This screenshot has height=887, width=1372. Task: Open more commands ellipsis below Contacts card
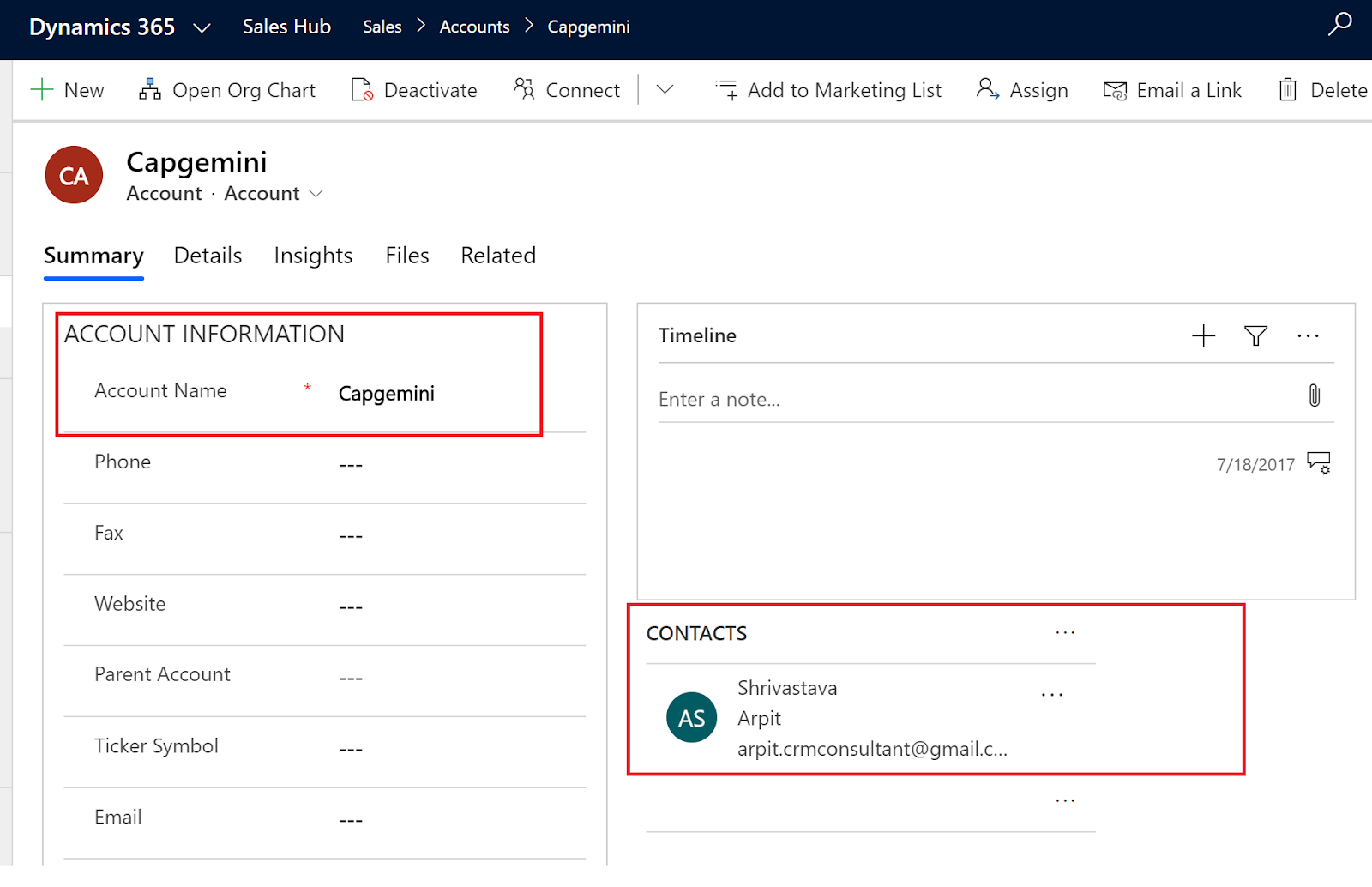[1065, 800]
